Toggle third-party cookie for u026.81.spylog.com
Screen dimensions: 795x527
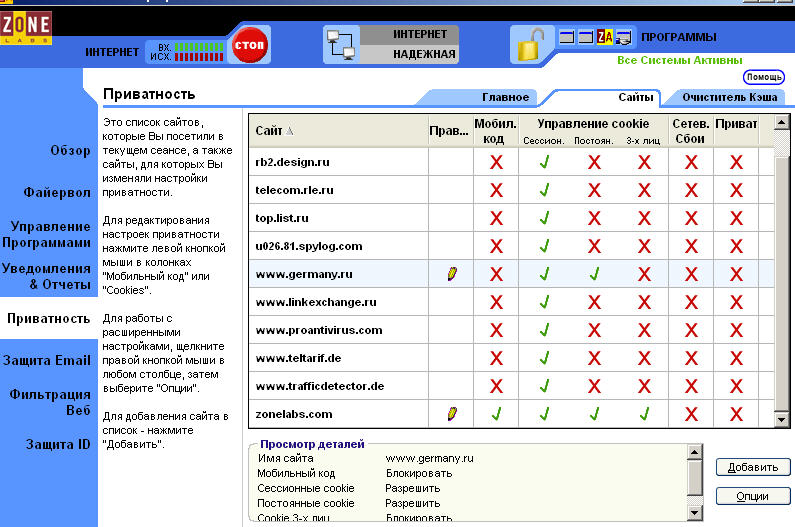(644, 246)
